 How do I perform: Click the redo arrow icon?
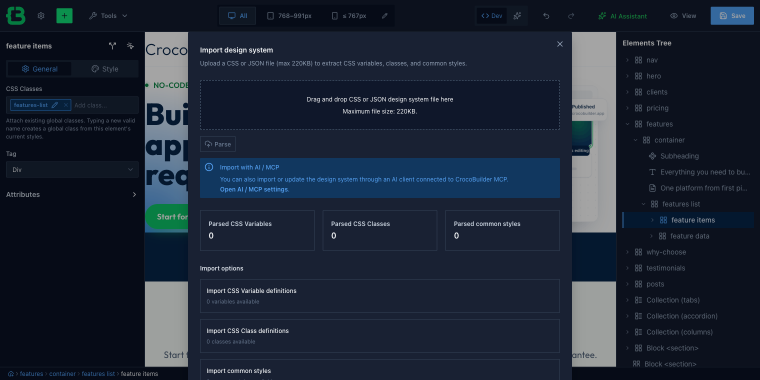click(x=571, y=16)
